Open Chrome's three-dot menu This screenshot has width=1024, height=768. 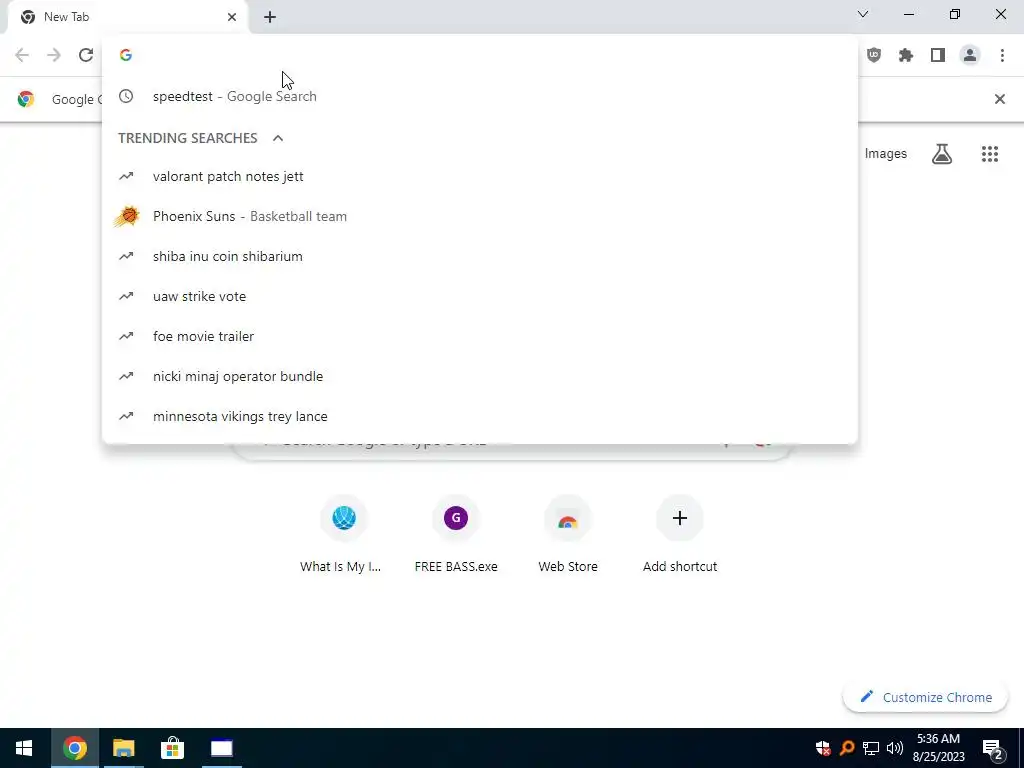1002,55
